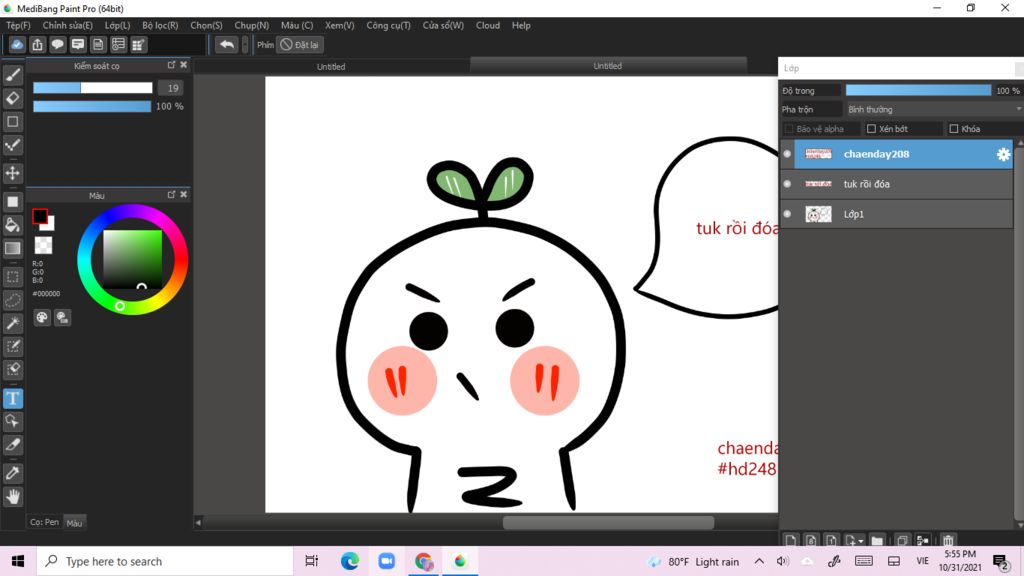The image size is (1024, 576).
Task: Adjust the brush opacity slider
Action: tap(92, 106)
